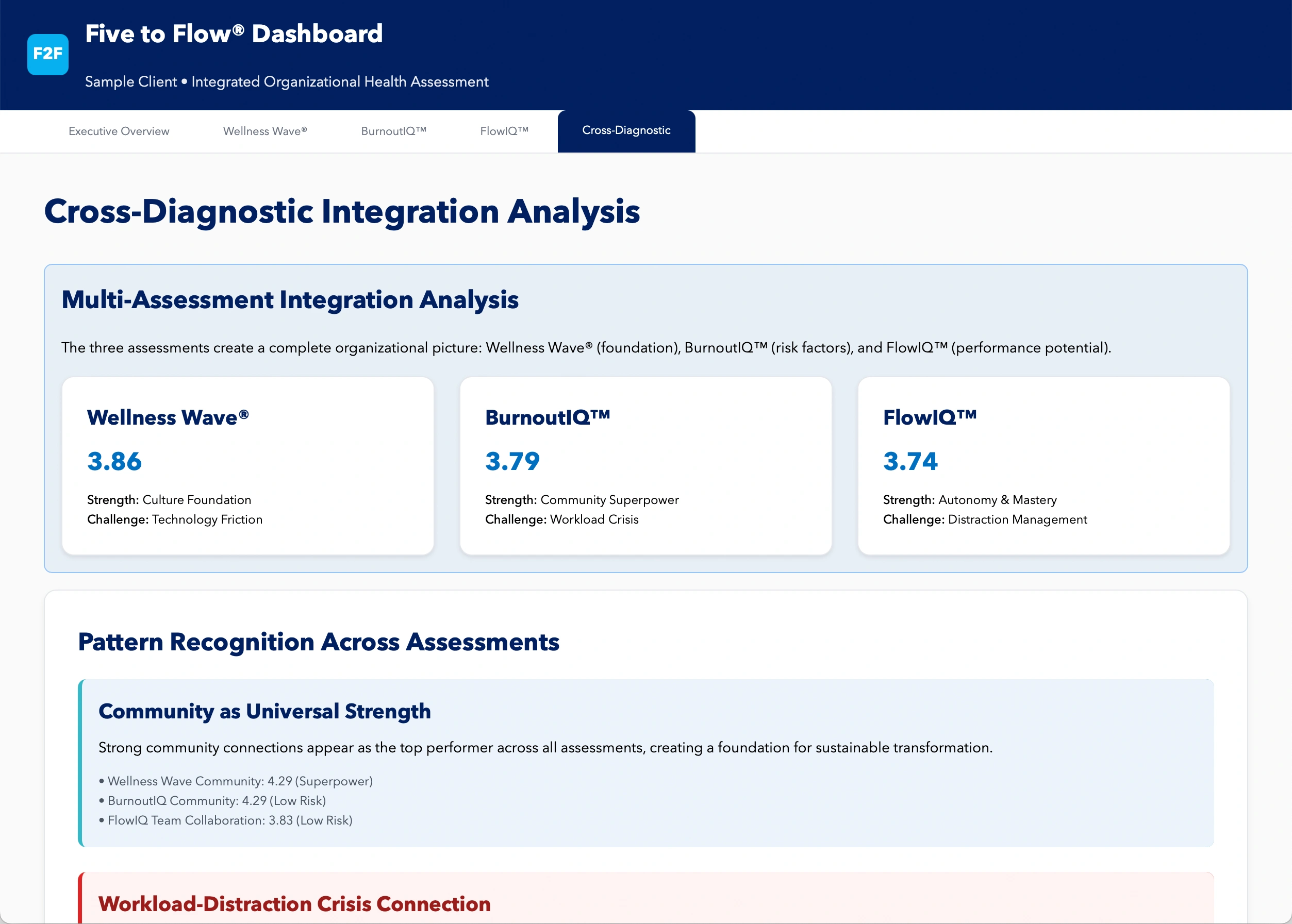
Task: Click Challenge: Distraction Management text
Action: (x=985, y=519)
